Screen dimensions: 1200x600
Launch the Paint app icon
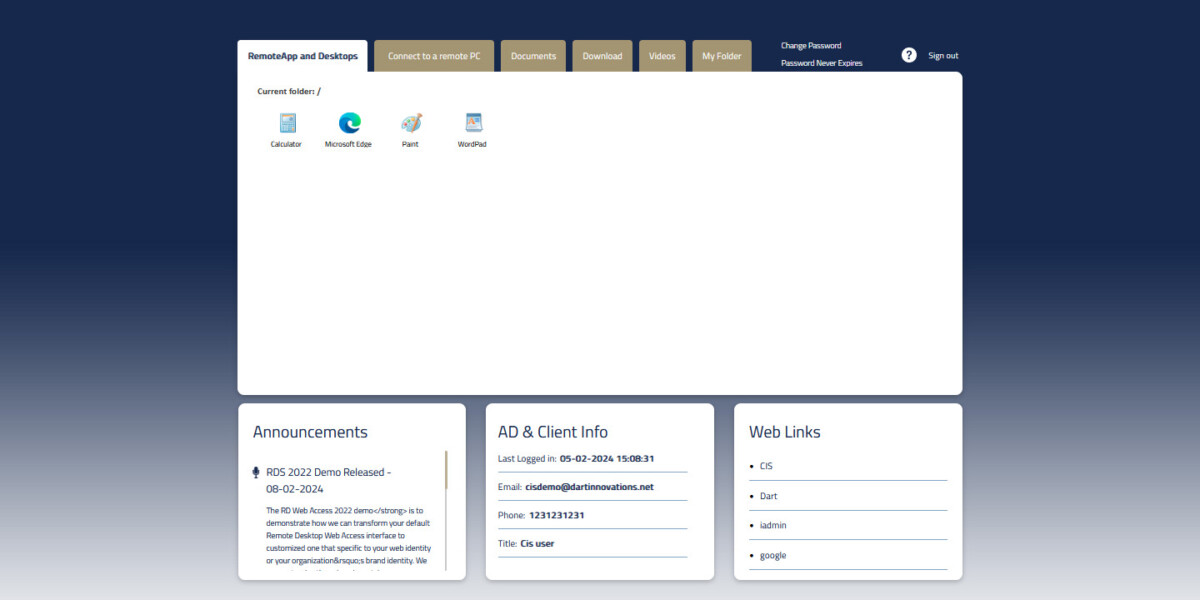pyautogui.click(x=411, y=123)
